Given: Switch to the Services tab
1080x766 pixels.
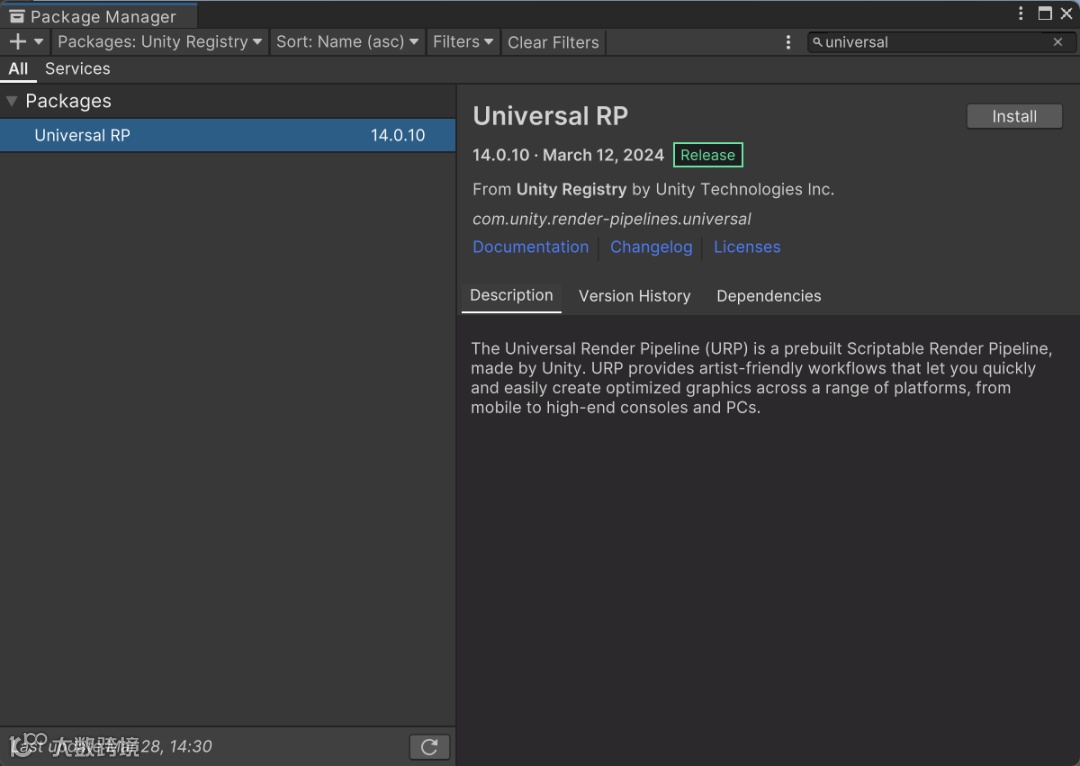Looking at the screenshot, I should pos(77,69).
